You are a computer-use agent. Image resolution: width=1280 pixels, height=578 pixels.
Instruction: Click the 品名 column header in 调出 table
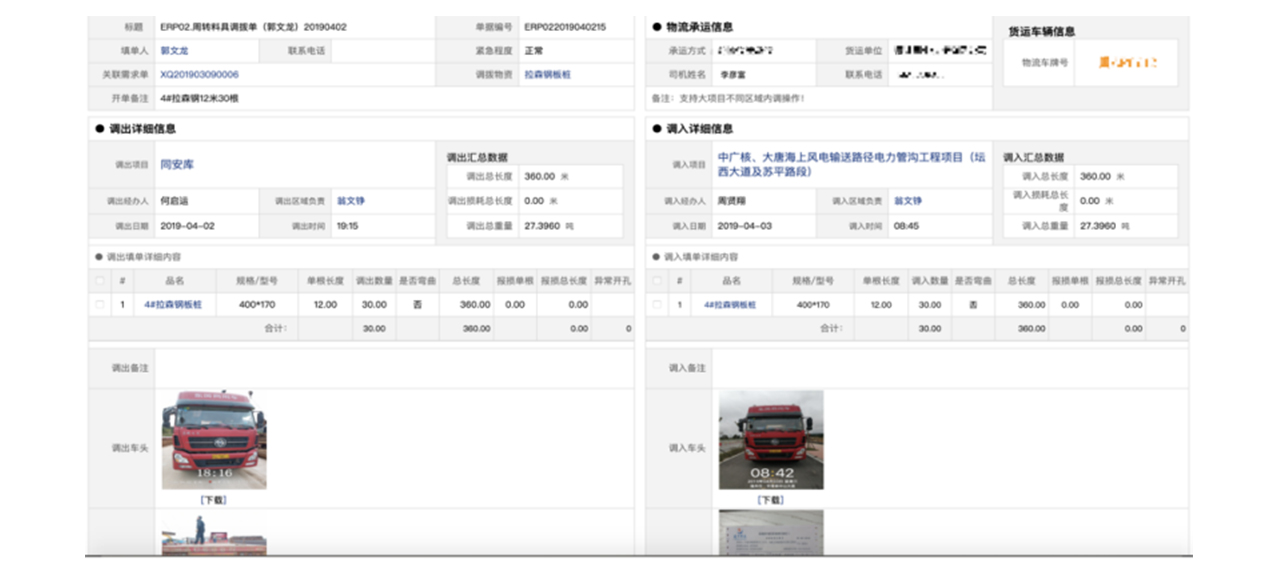(x=174, y=281)
